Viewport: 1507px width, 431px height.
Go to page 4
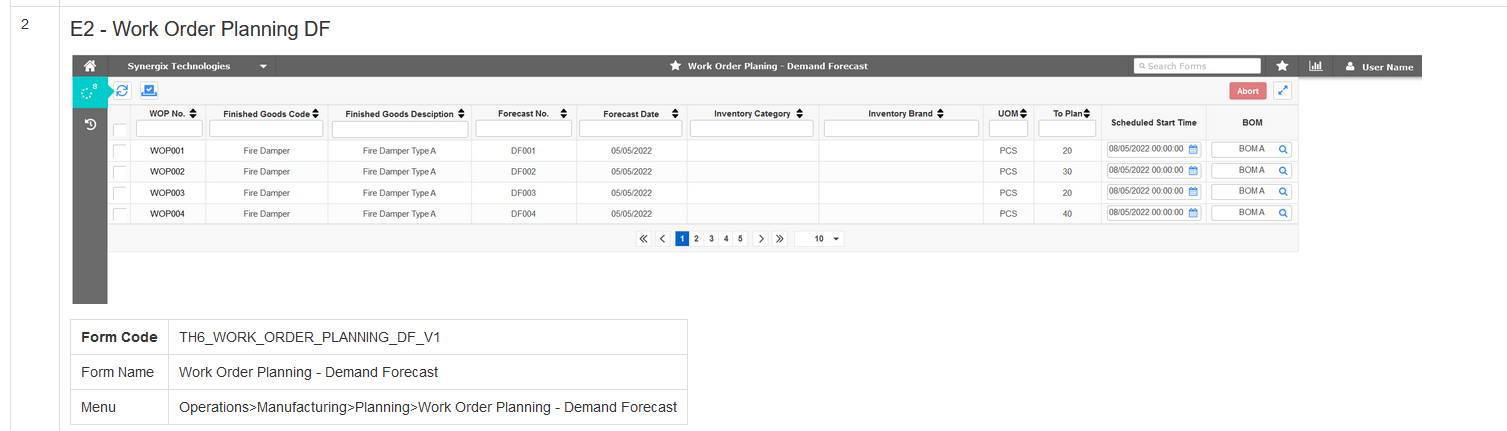coord(726,239)
